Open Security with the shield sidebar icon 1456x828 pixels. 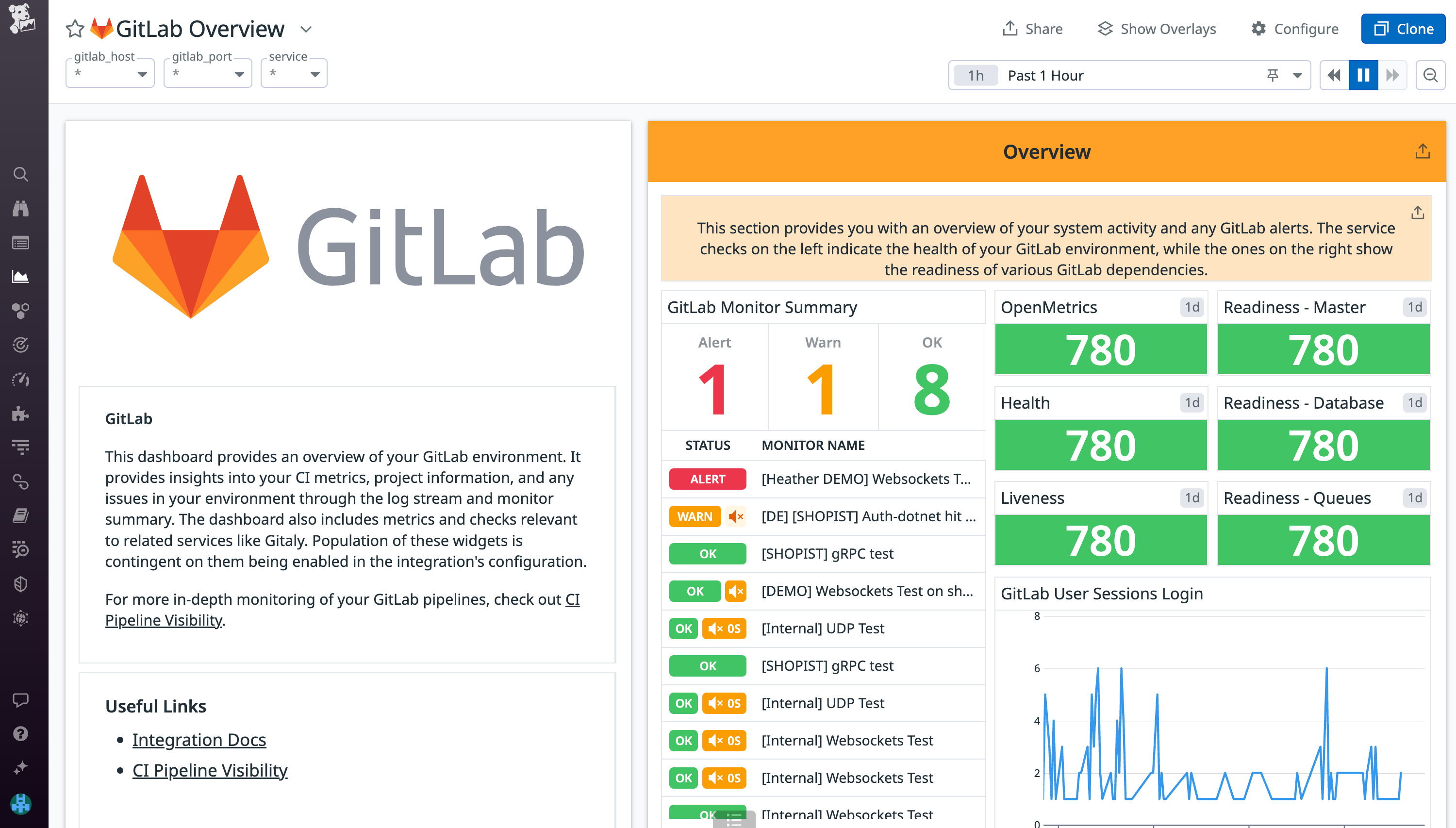coord(21,584)
